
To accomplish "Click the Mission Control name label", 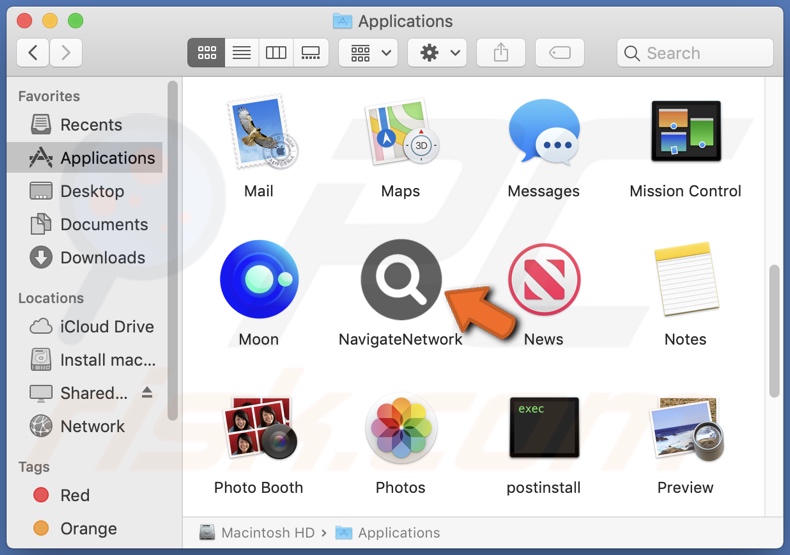I will coord(686,191).
